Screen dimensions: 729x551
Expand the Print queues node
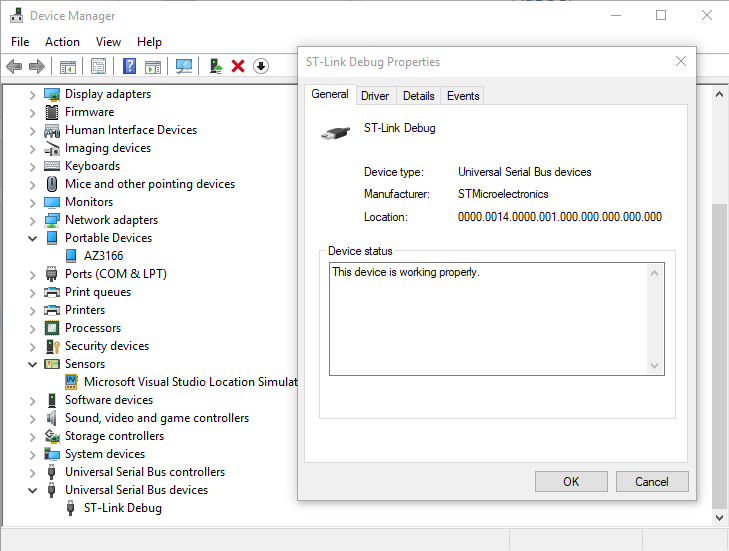pos(32,293)
